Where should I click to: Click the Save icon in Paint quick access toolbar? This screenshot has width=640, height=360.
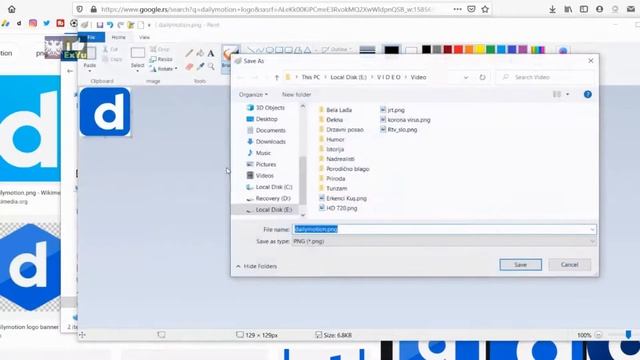tap(100, 25)
